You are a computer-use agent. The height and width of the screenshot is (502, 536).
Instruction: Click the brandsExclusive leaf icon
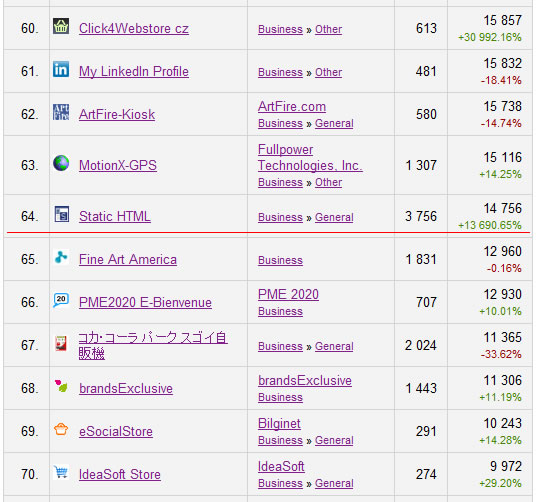click(61, 386)
